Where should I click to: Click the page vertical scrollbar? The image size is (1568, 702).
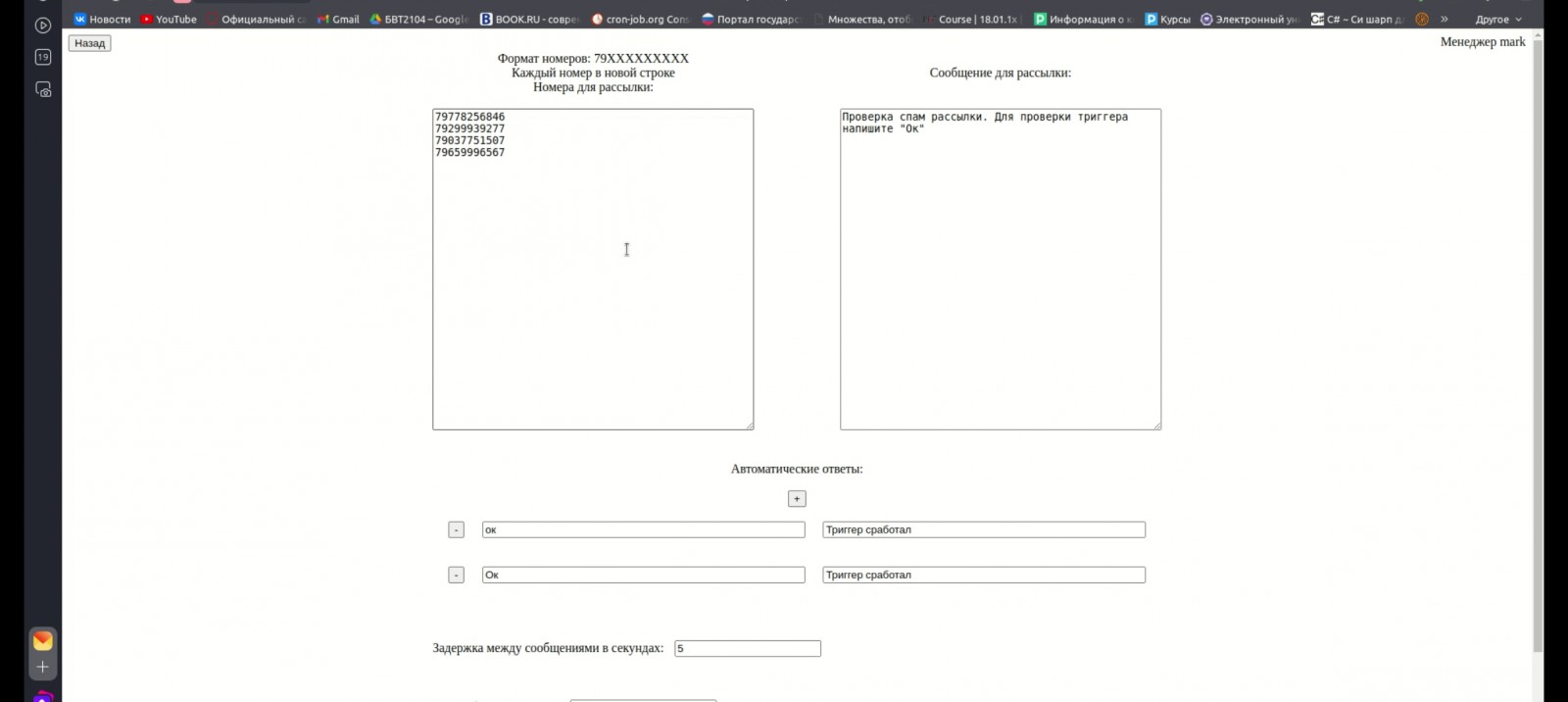click(1538, 343)
